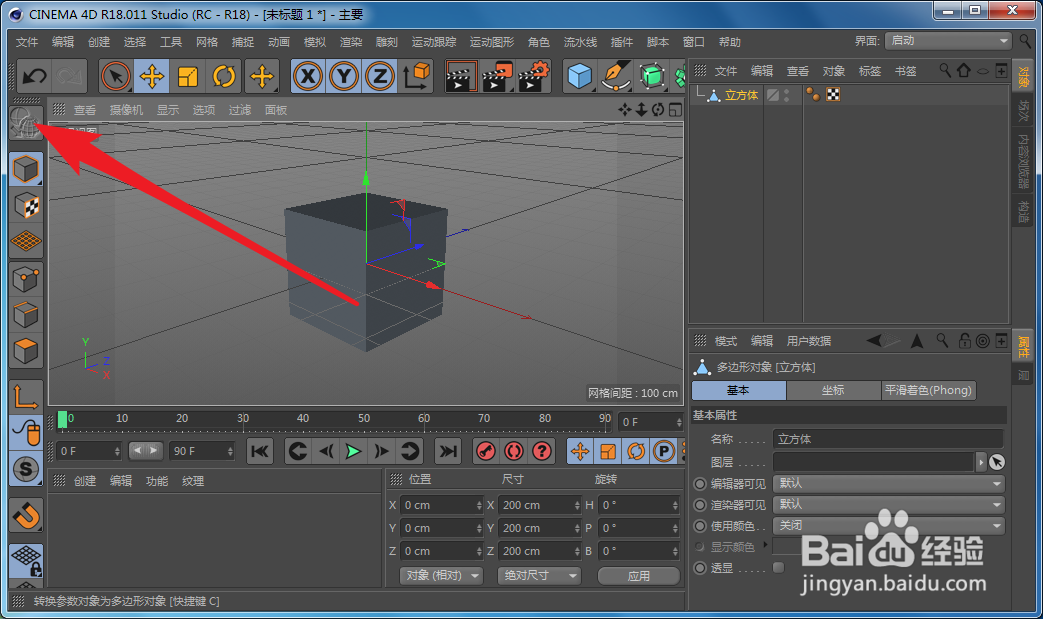Screen dimensions: 1043x619
Task: Switch to the 基本 tab
Action: click(738, 390)
